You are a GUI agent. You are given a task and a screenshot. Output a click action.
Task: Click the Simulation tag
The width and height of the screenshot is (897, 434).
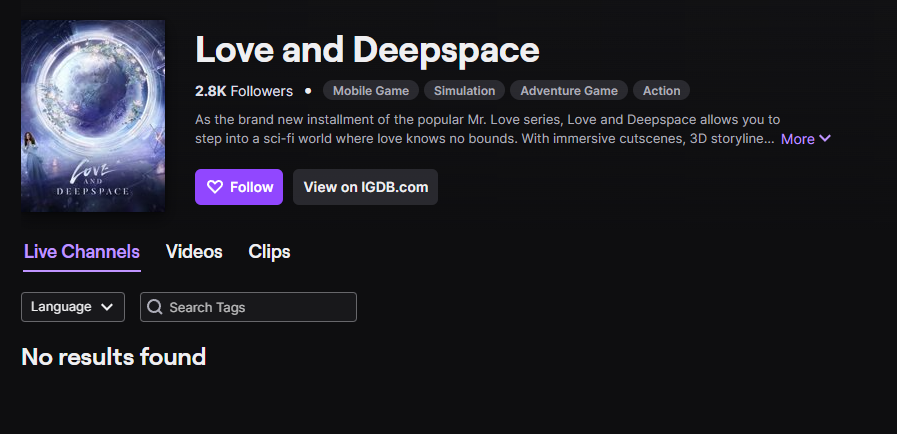[464, 90]
